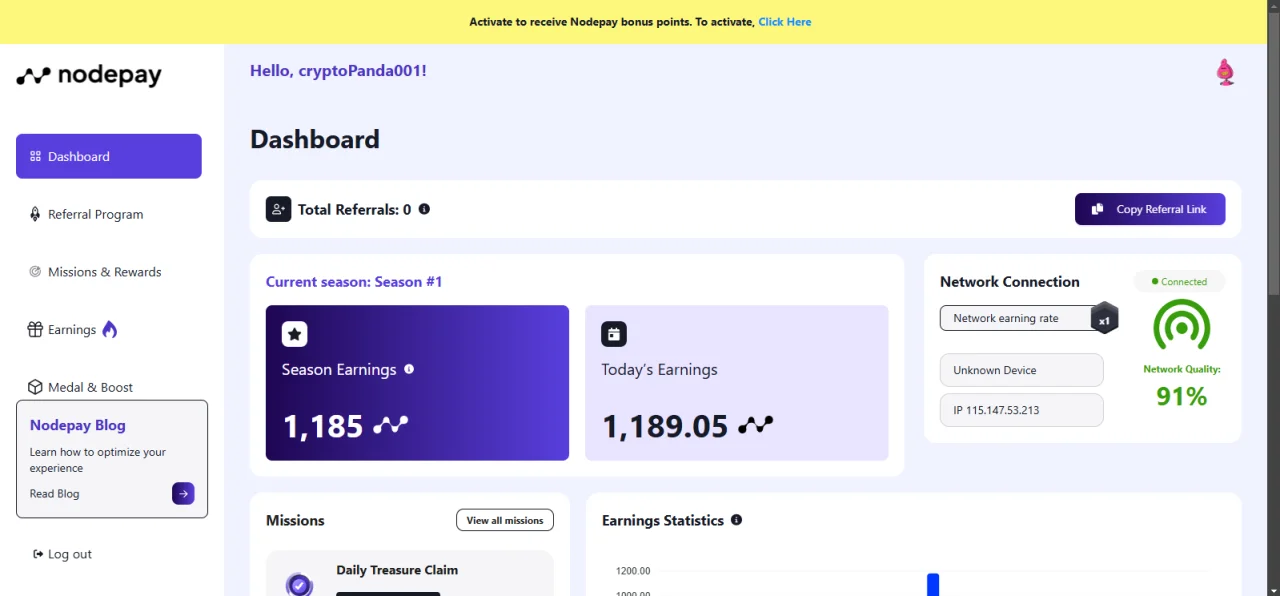Click the Today's Earnings calendar icon
Screen dimensions: 1280x596
click(614, 334)
